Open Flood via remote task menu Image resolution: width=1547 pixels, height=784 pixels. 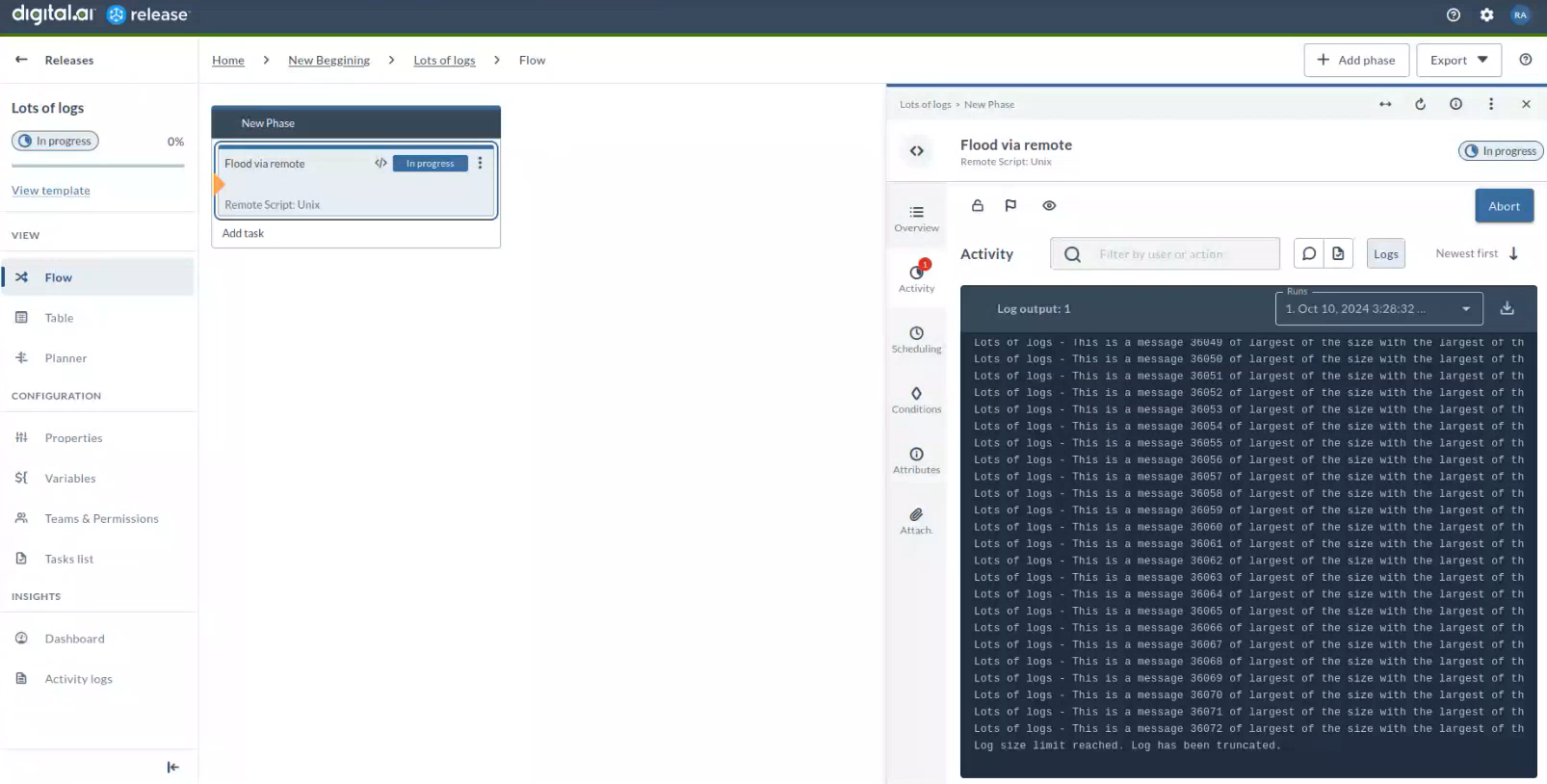tap(480, 163)
